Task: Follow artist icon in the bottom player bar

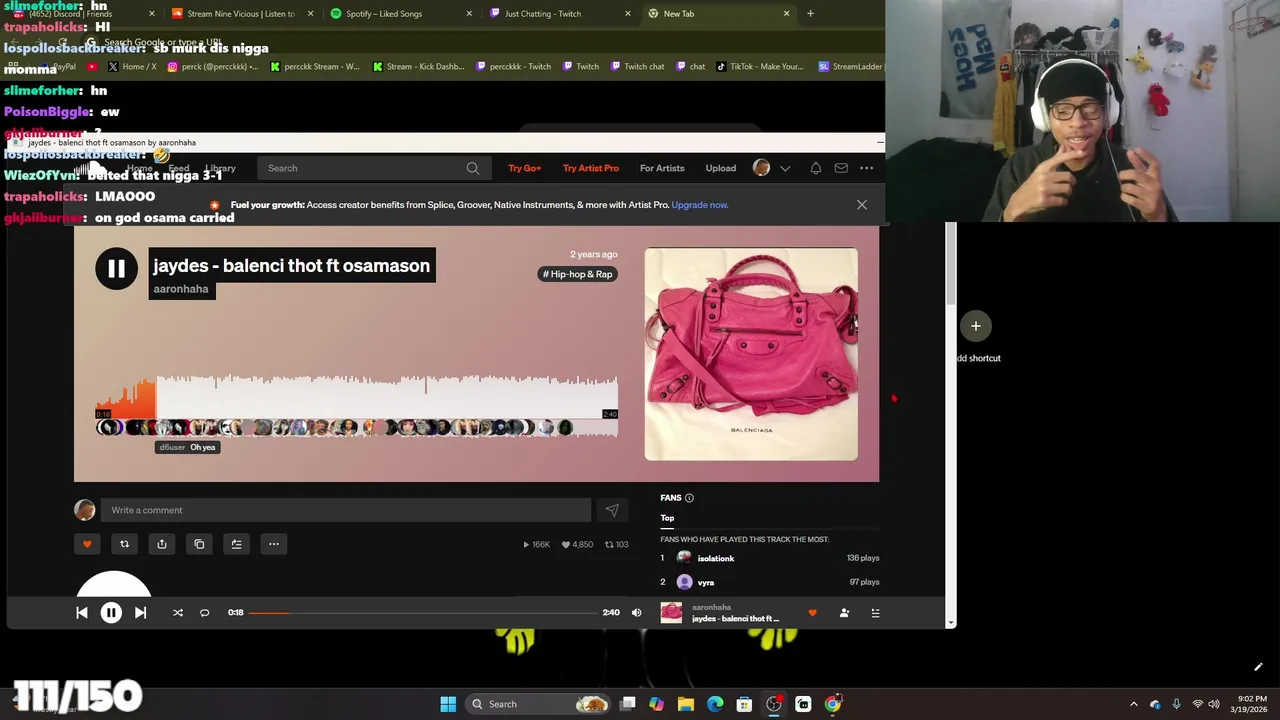Action: pyautogui.click(x=844, y=613)
